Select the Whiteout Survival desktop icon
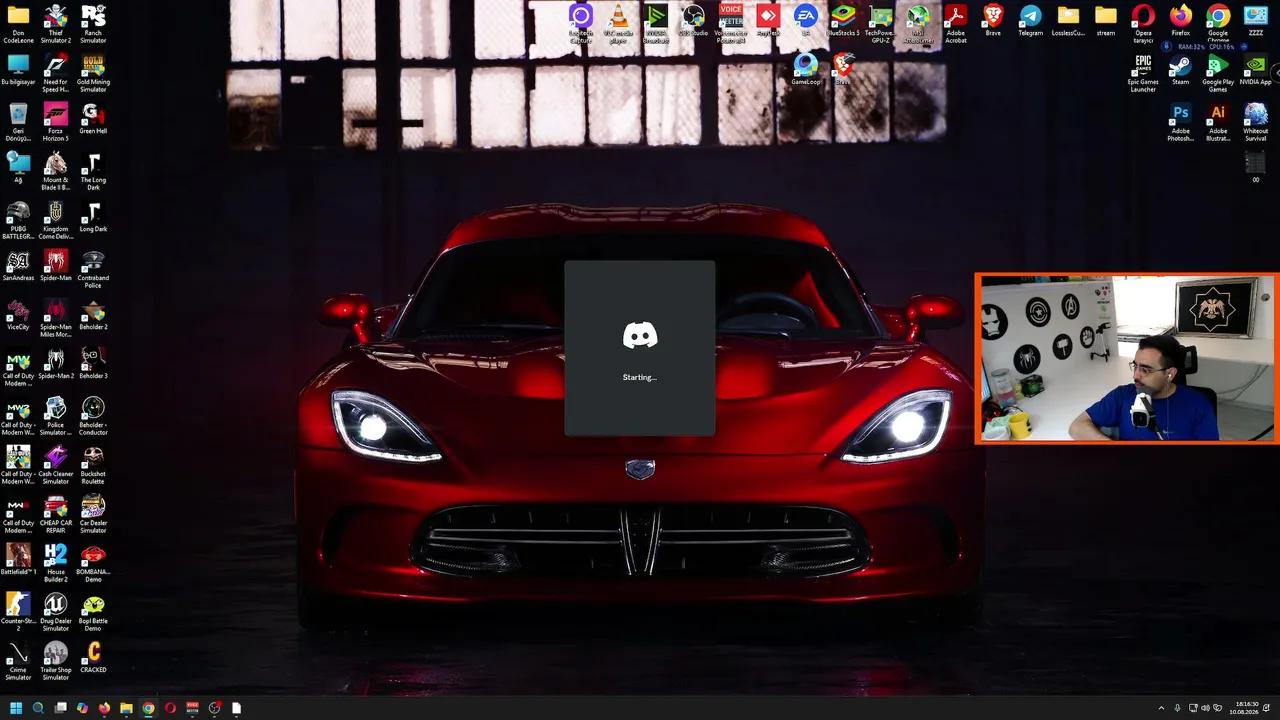1280x720 pixels. tap(1255, 122)
